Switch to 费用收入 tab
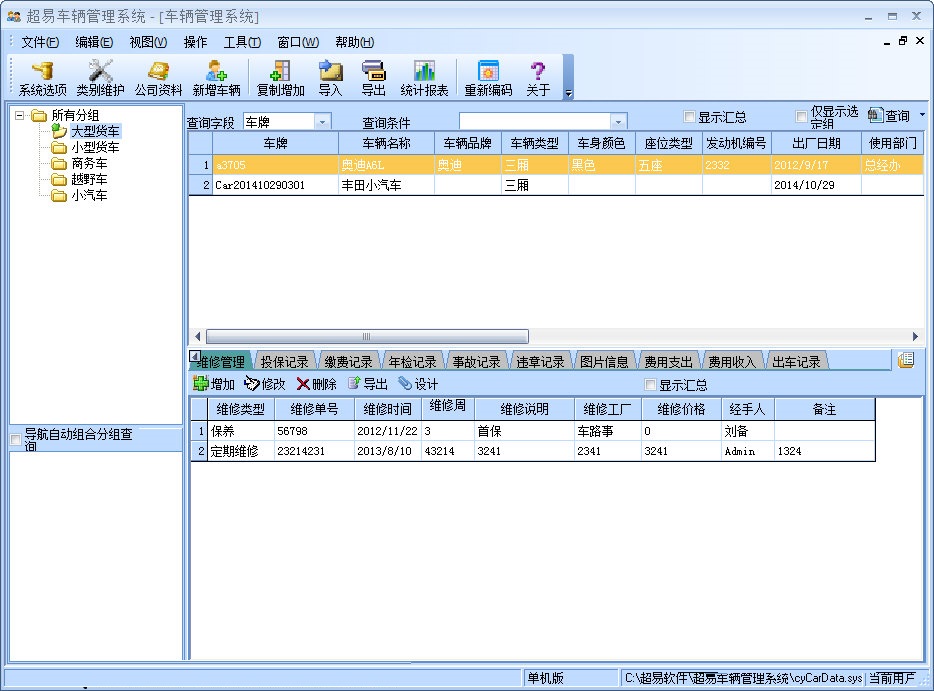This screenshot has height=691, width=934. [731, 362]
